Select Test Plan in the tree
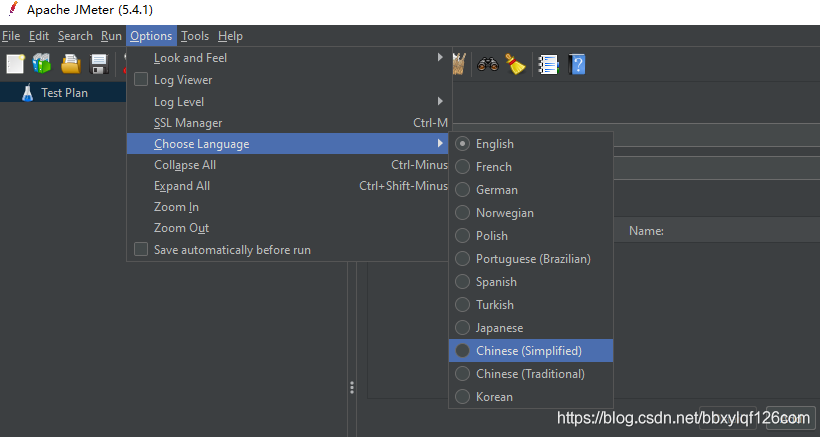The height and width of the screenshot is (437, 820). click(64, 93)
